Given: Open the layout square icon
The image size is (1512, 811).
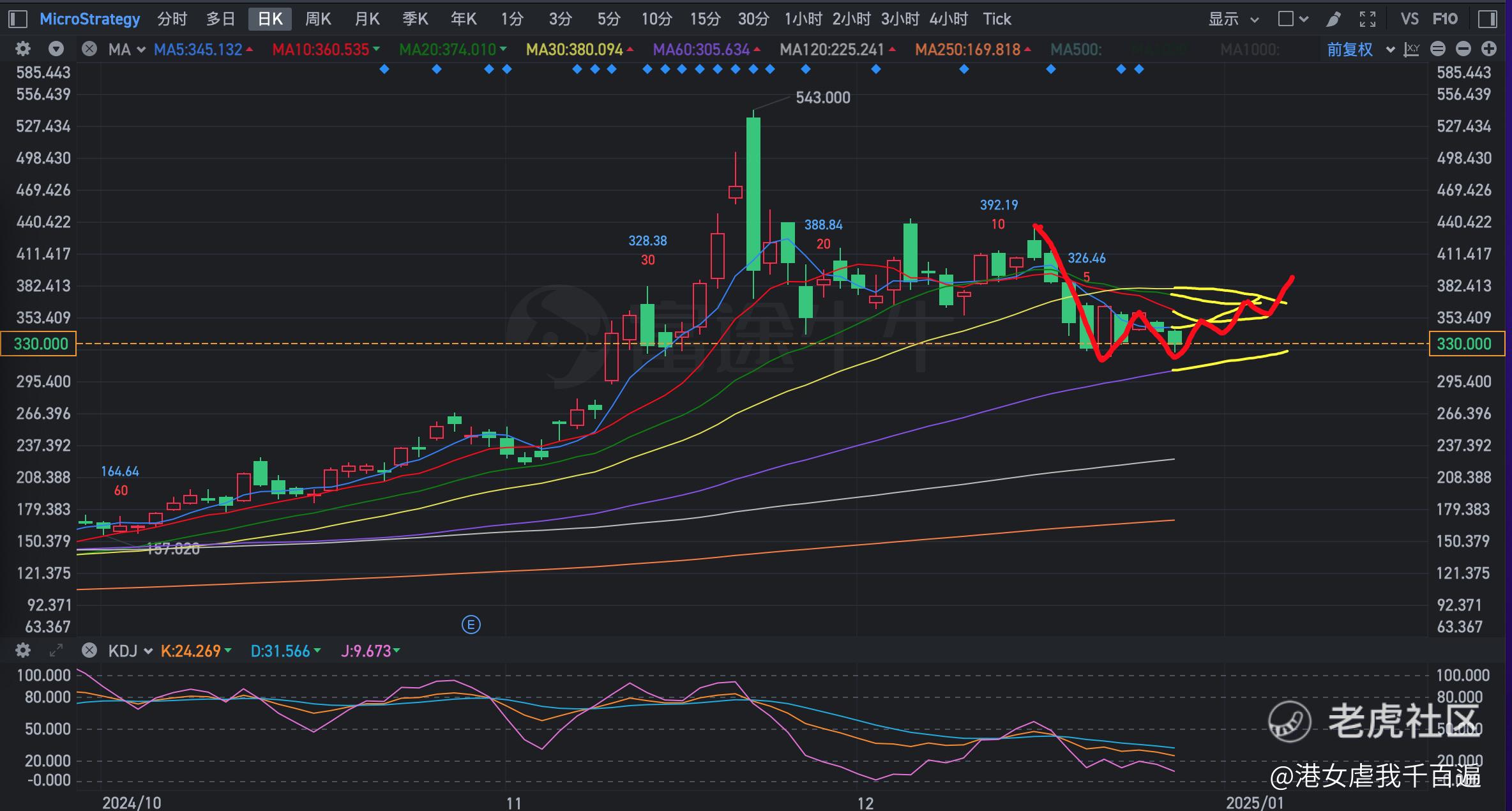Looking at the screenshot, I should coord(1286,19).
